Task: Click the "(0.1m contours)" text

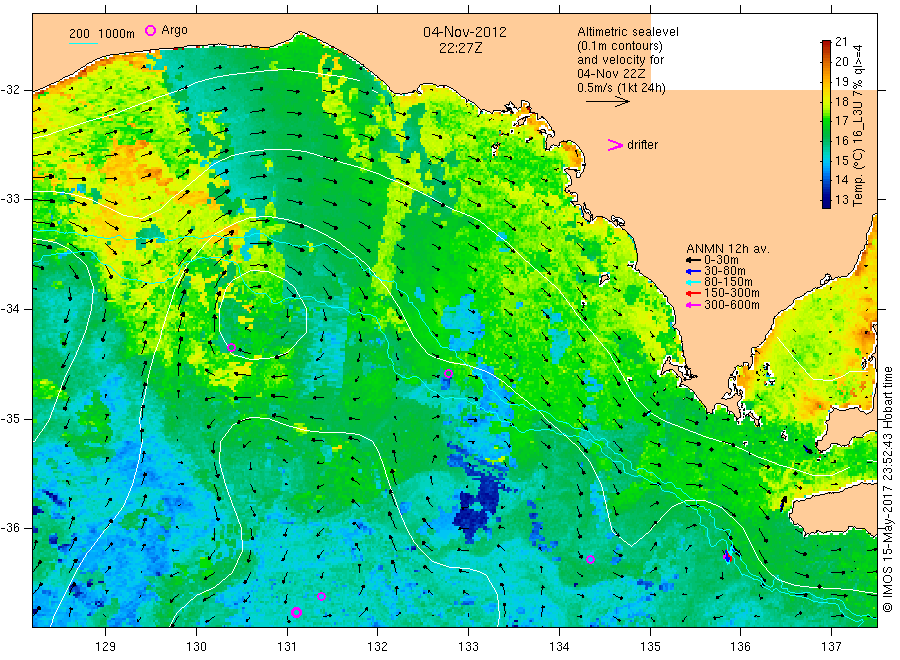Action: pos(620,46)
